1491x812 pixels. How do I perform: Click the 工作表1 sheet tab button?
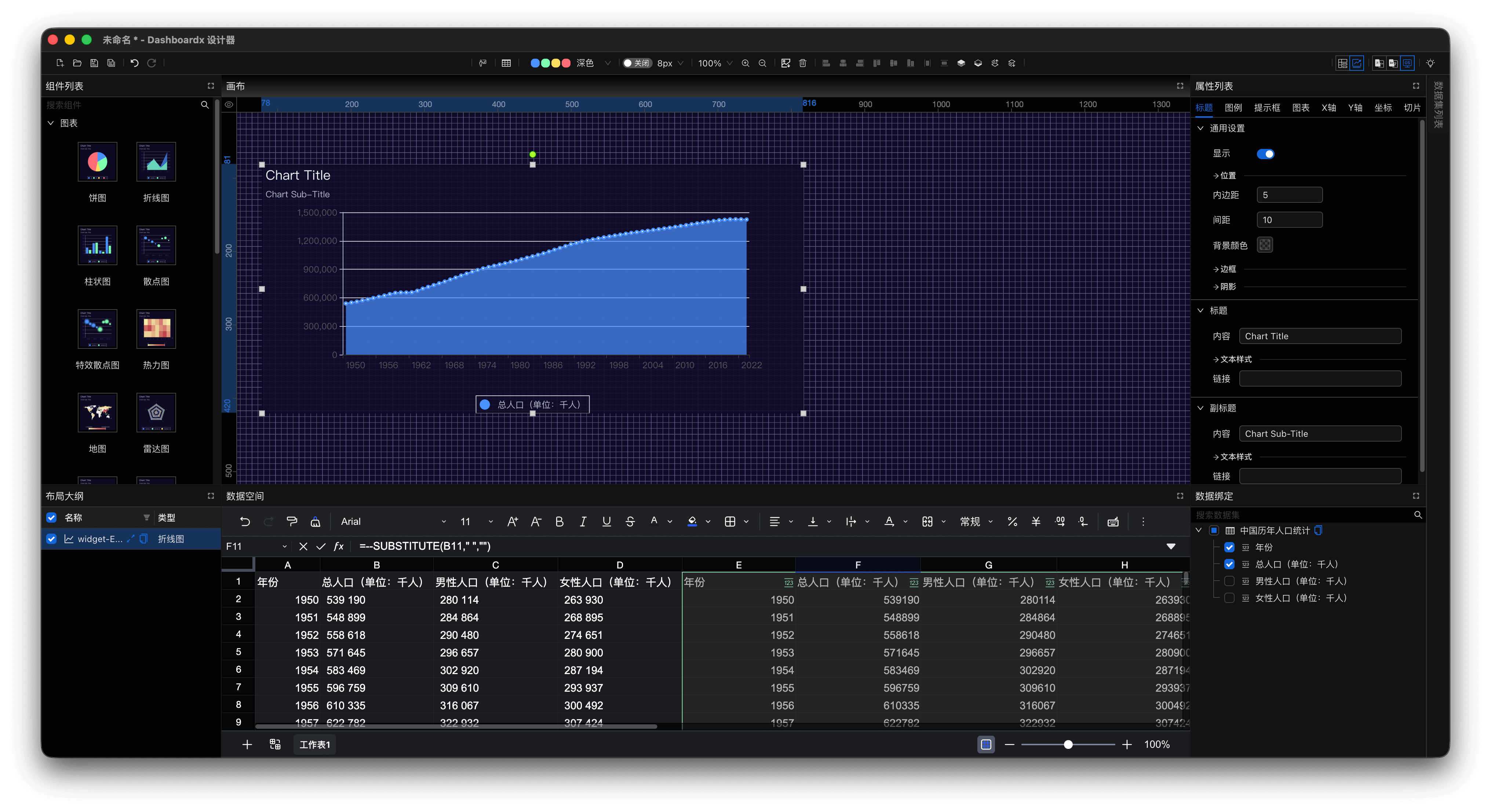[314, 744]
